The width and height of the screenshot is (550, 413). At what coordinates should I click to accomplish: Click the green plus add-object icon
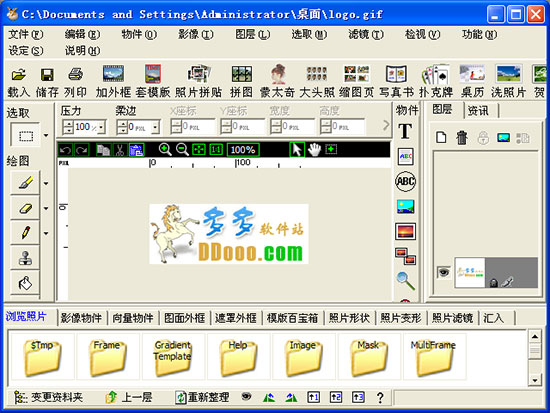click(x=331, y=149)
